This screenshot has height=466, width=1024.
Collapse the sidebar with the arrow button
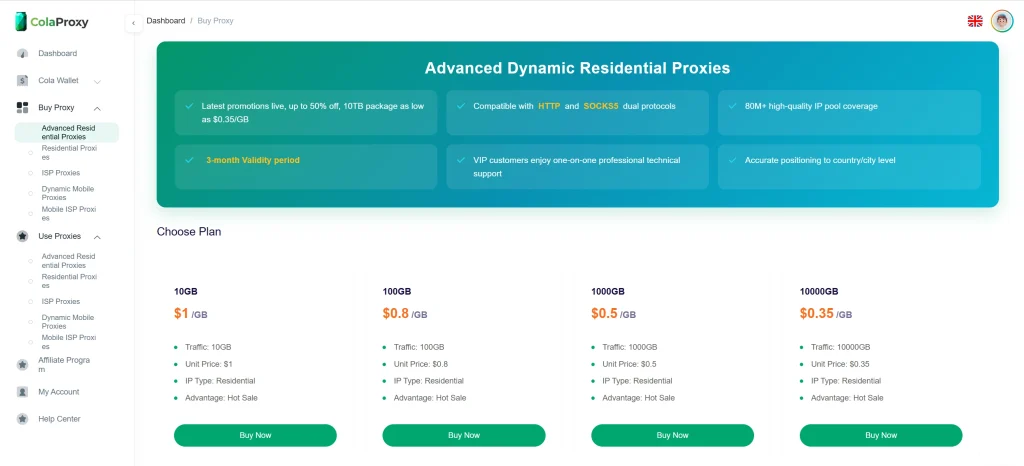pos(133,23)
